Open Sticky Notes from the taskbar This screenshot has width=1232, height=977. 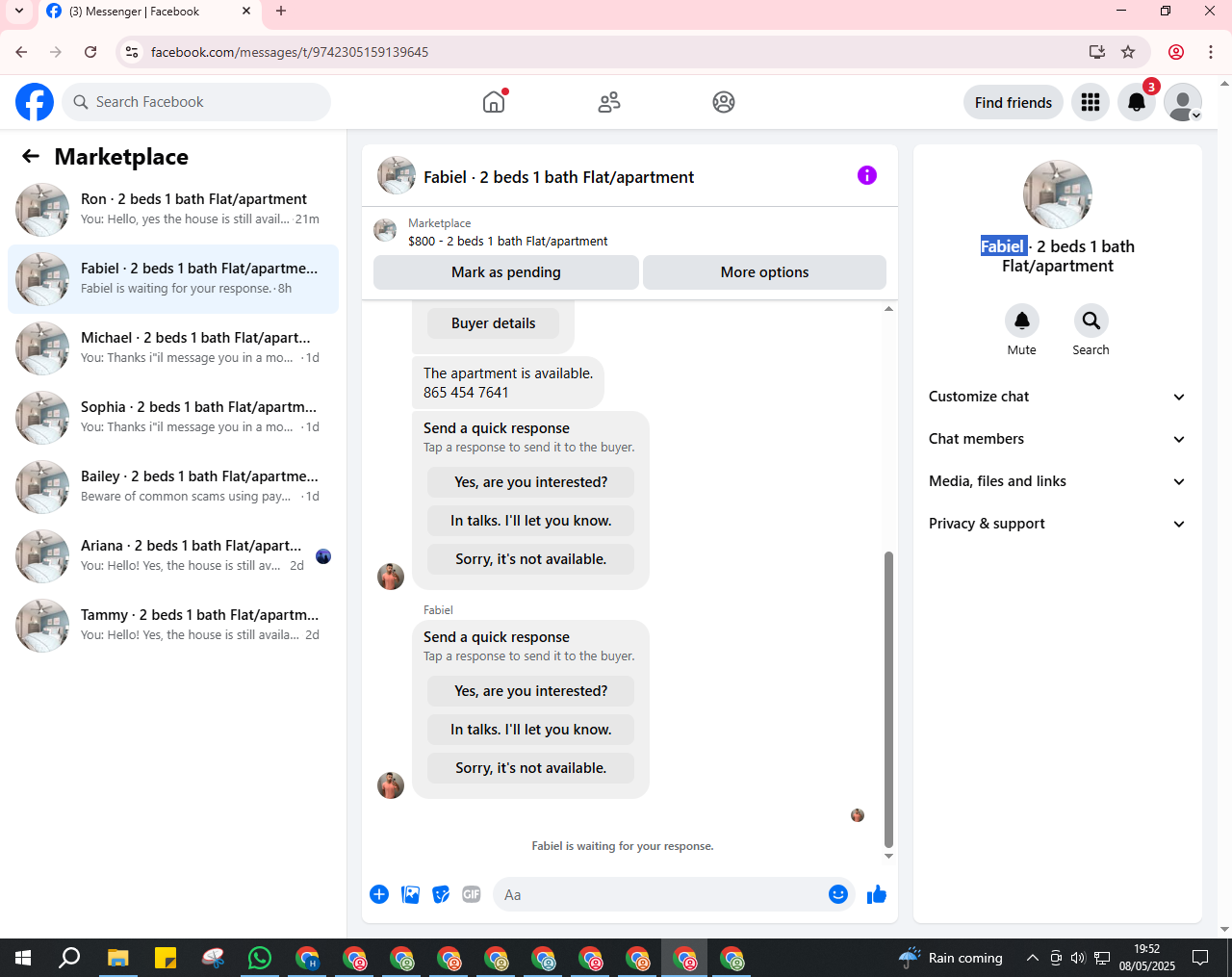click(166, 958)
